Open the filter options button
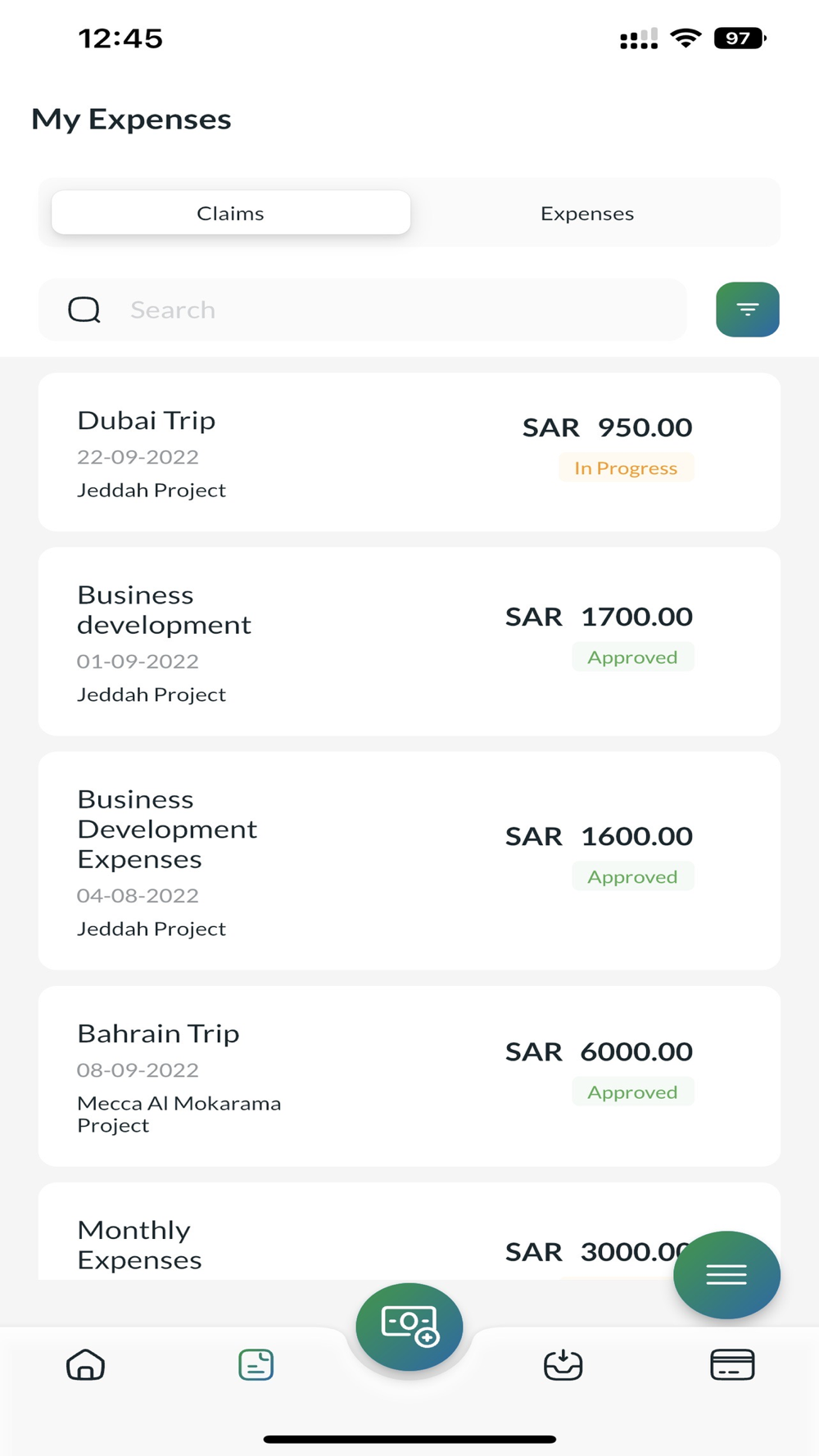 pos(747,310)
